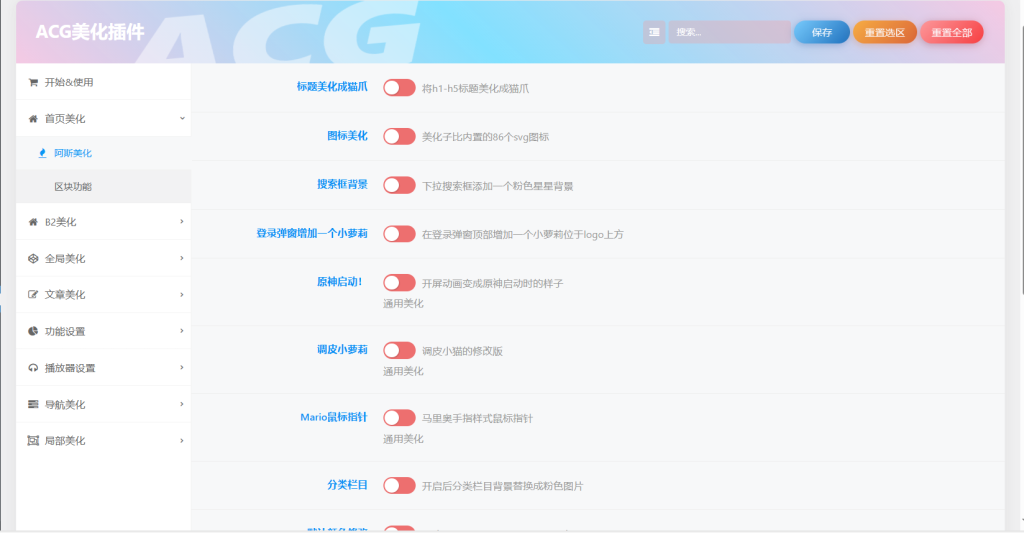The image size is (1024, 533).
Task: Click the frame icon beside 局部美化
Action: click(x=33, y=441)
